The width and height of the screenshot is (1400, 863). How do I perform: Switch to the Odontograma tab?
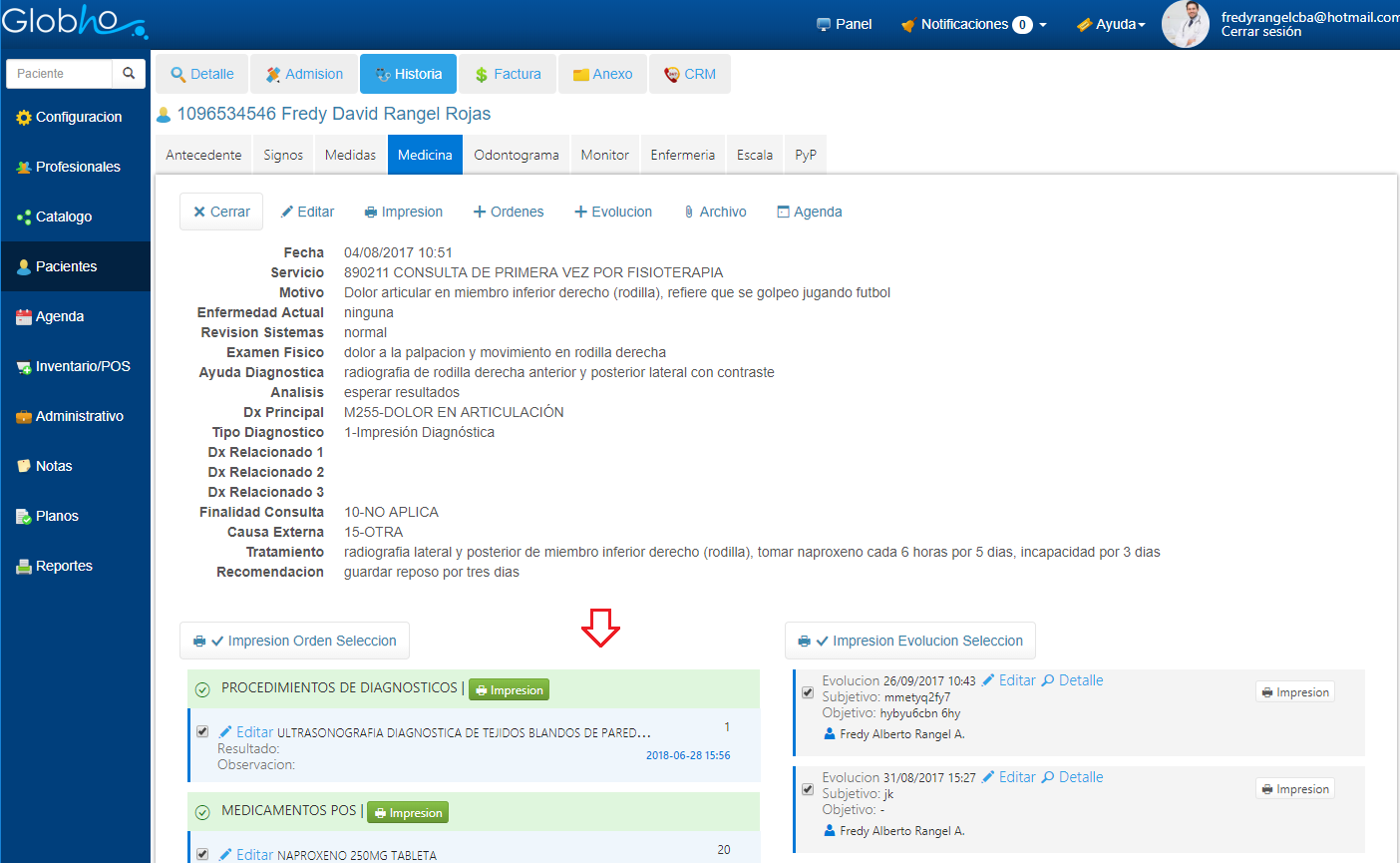[516, 155]
